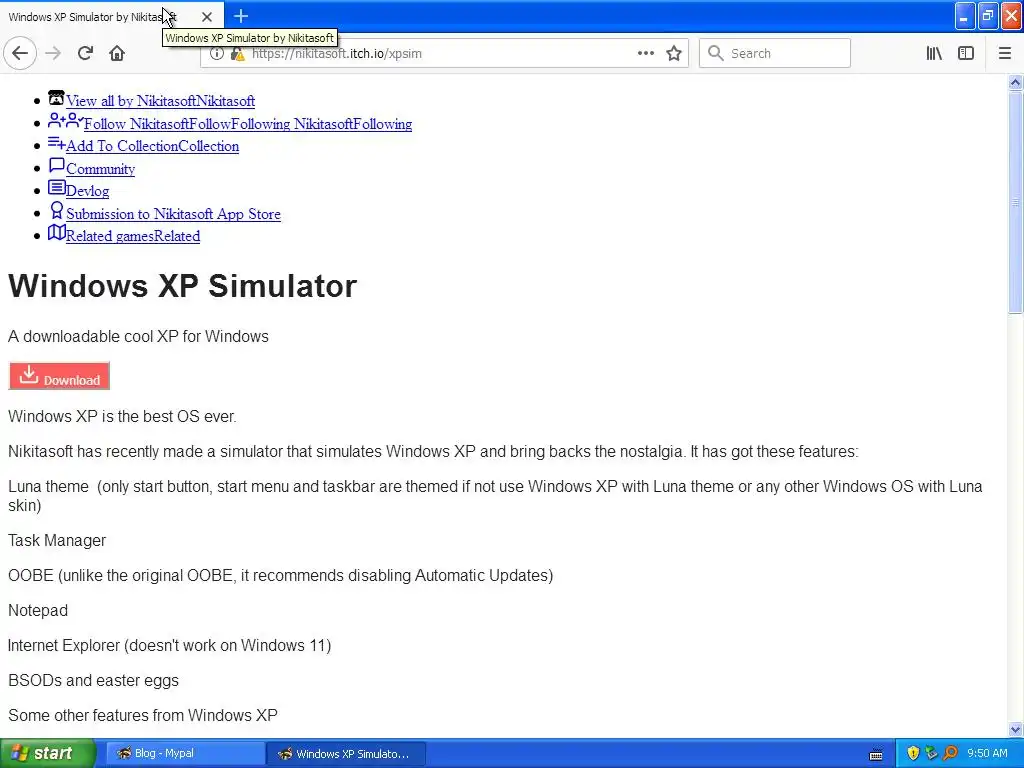The width and height of the screenshot is (1024, 768).
Task: Click the on-screen keyboard tray icon
Action: (x=876, y=754)
